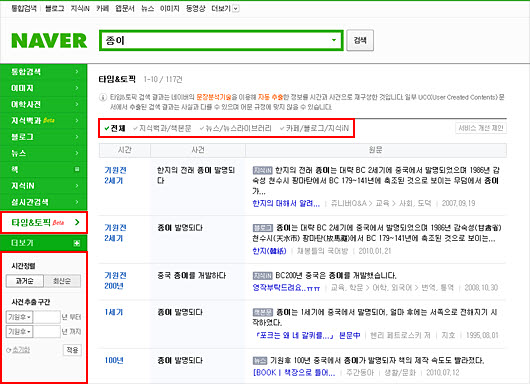Click the 적용 apply button
Screen dimensions: 530x384
[72, 350]
